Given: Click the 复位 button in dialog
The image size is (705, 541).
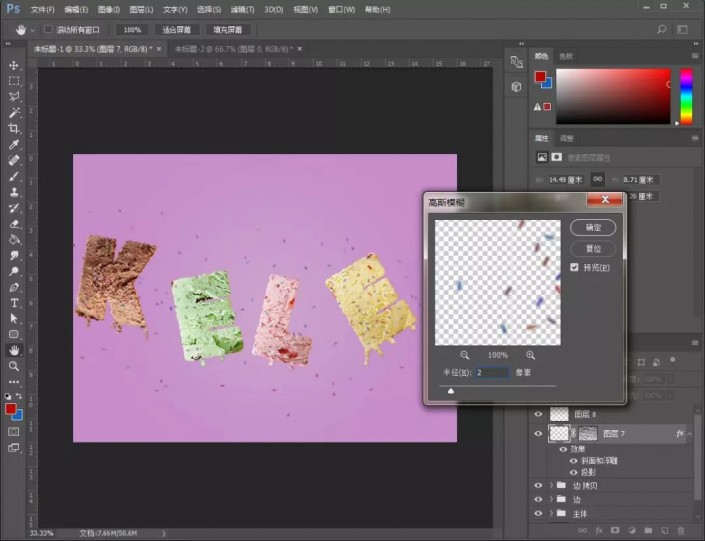Looking at the screenshot, I should click(593, 249).
